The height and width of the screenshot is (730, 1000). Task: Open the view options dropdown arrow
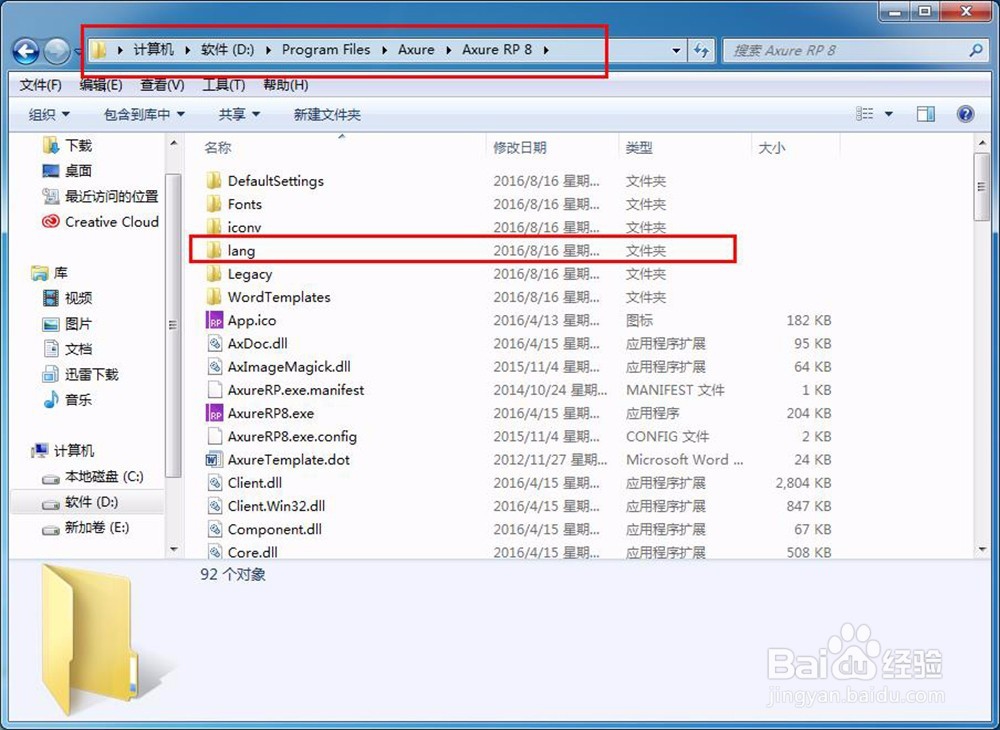pyautogui.click(x=889, y=114)
